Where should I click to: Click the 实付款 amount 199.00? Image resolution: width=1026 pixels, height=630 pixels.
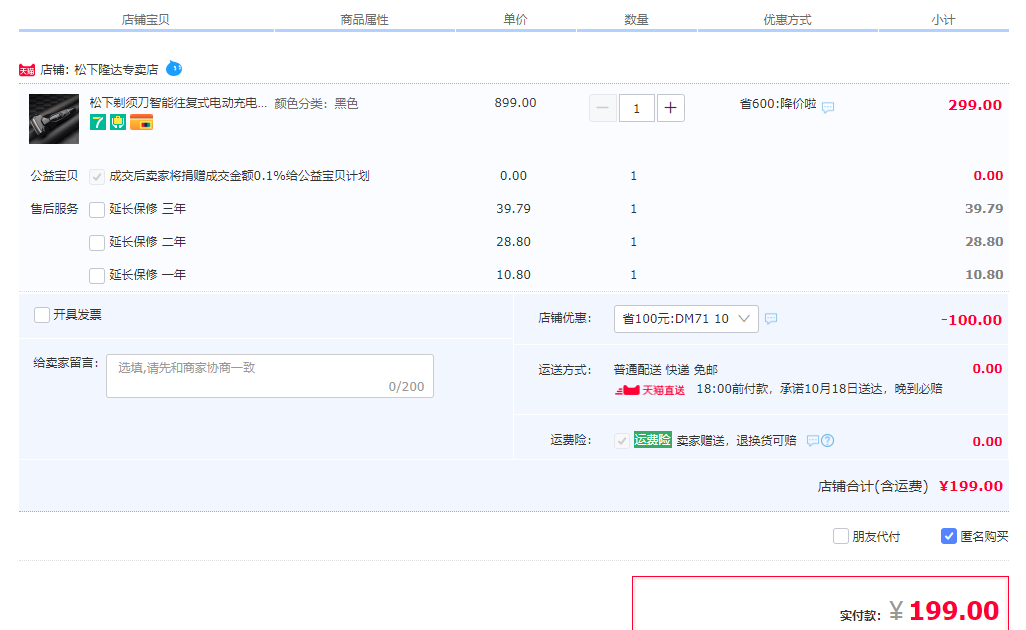pos(953,611)
